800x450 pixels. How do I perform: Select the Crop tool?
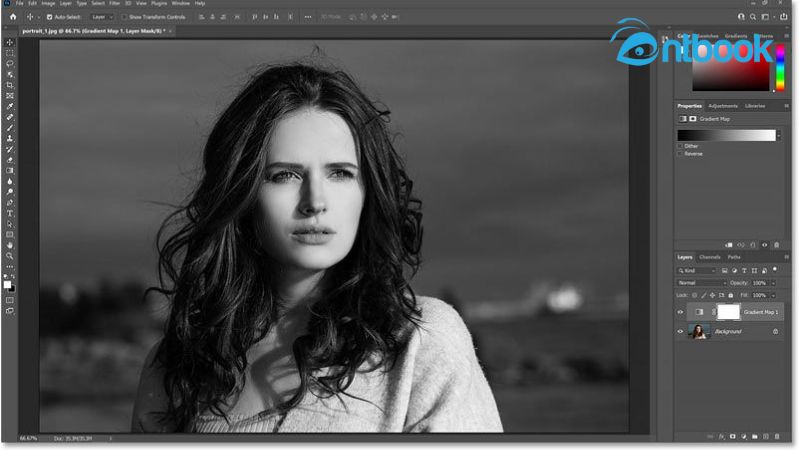pyautogui.click(x=10, y=85)
